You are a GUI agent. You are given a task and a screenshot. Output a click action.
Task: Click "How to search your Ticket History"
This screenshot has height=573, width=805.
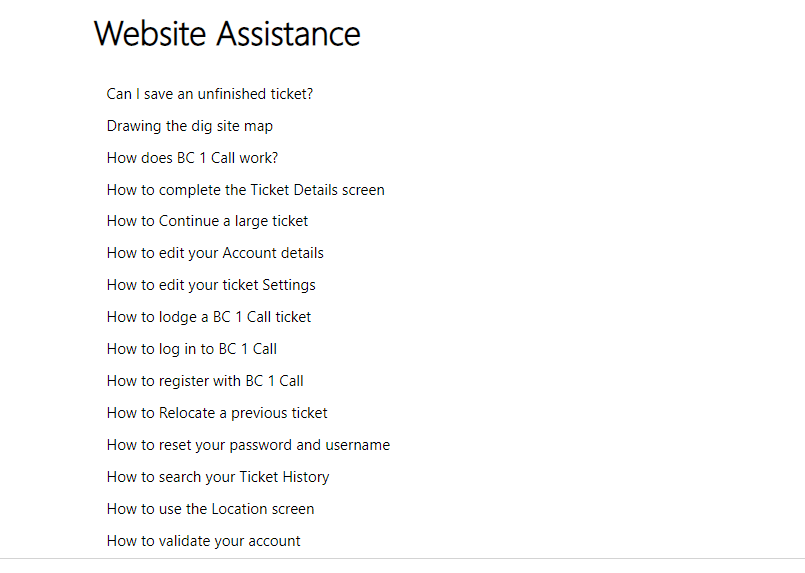click(x=218, y=477)
